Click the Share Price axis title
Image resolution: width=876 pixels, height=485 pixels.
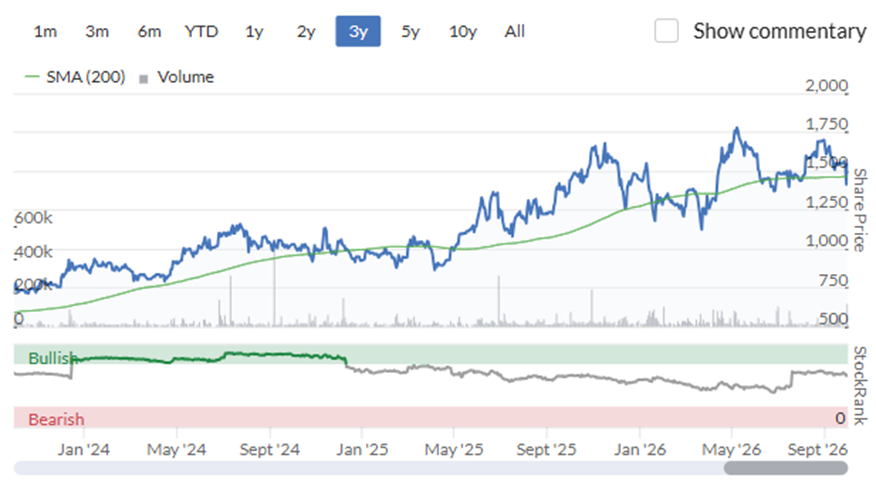[x=860, y=210]
